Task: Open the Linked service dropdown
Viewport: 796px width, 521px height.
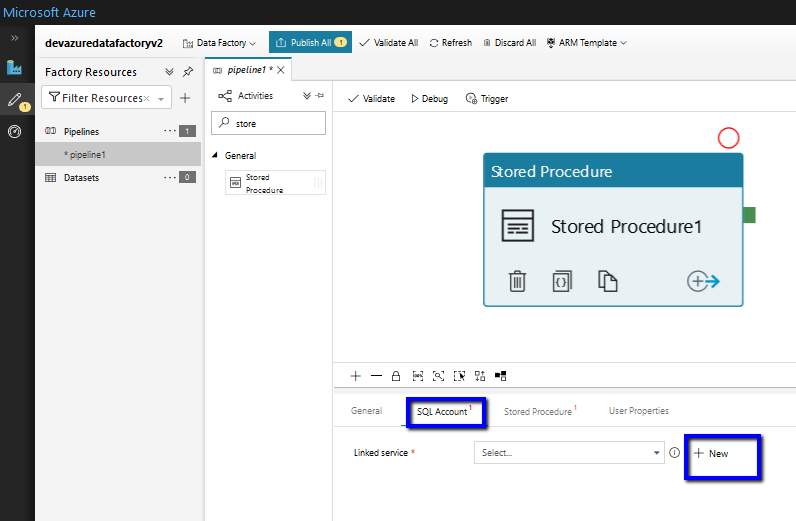Action: click(568, 453)
